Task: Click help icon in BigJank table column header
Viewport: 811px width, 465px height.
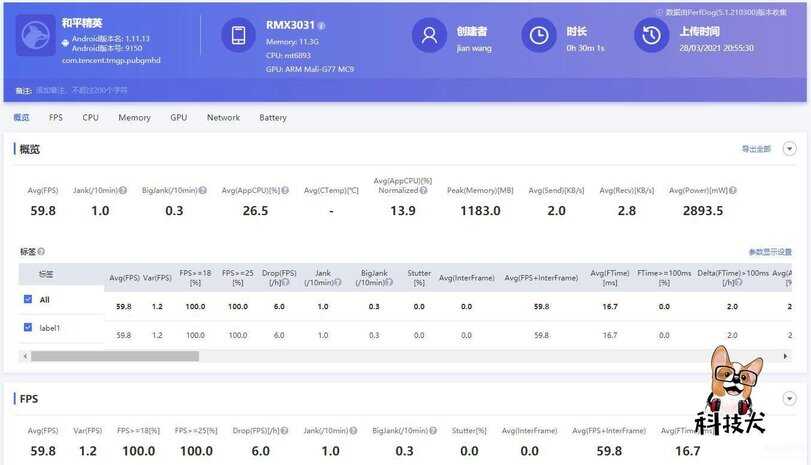Action: point(389,282)
